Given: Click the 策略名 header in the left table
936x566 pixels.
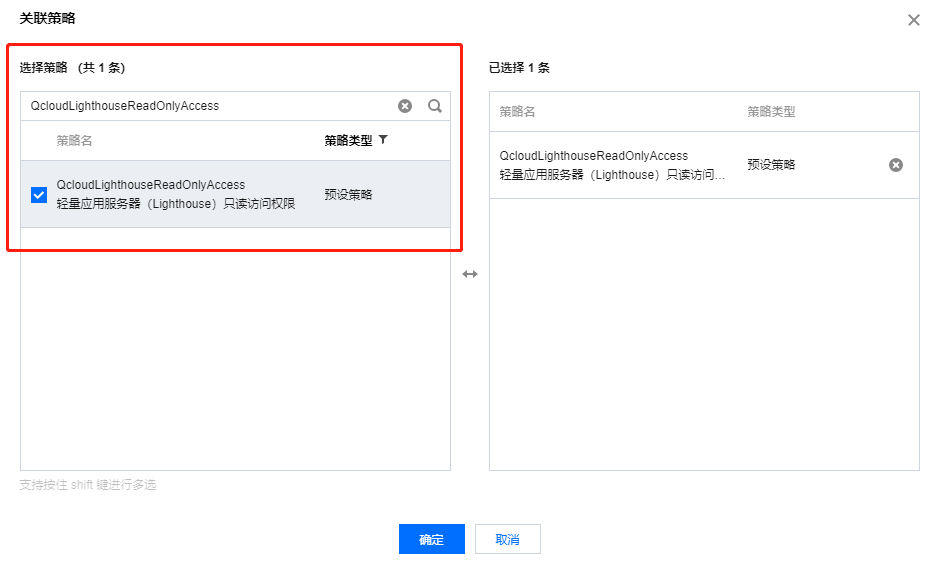Looking at the screenshot, I should (74, 141).
